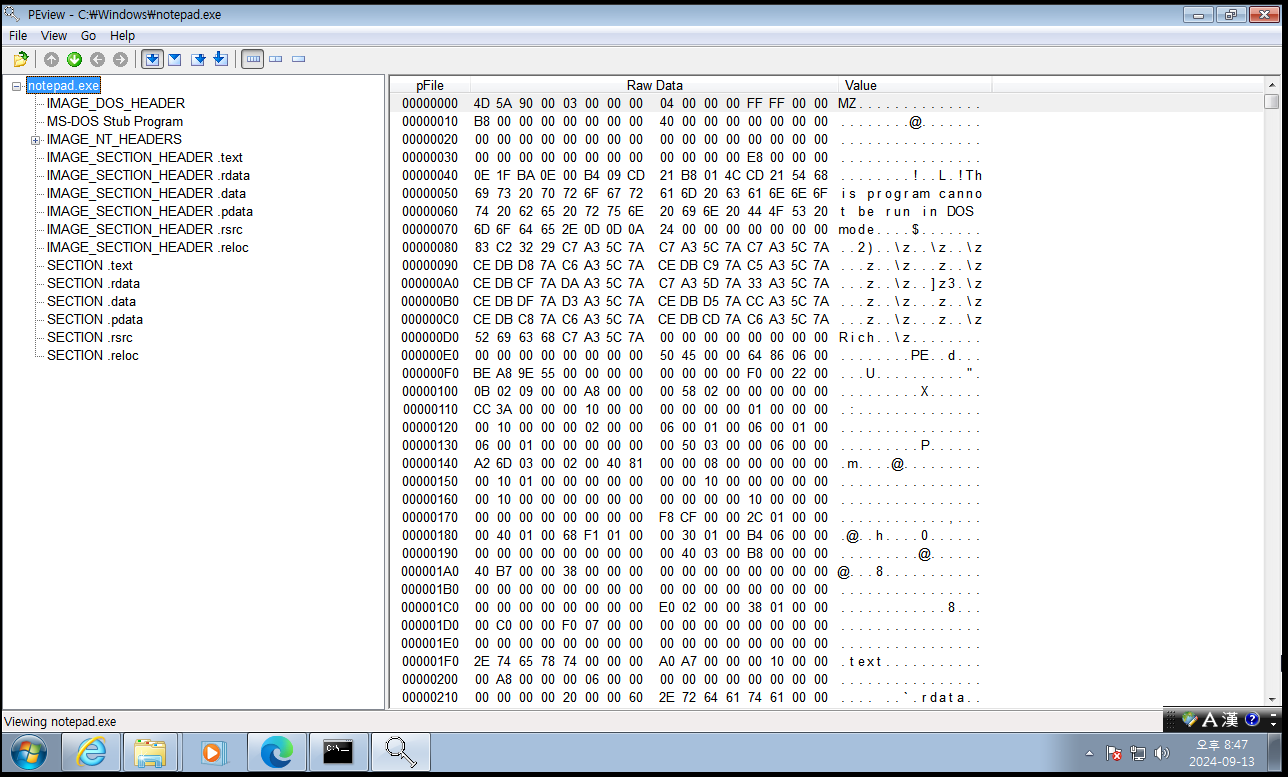Expand the IMAGE_NT_HEADERS node
The height and width of the screenshot is (777, 1288).
(x=35, y=140)
